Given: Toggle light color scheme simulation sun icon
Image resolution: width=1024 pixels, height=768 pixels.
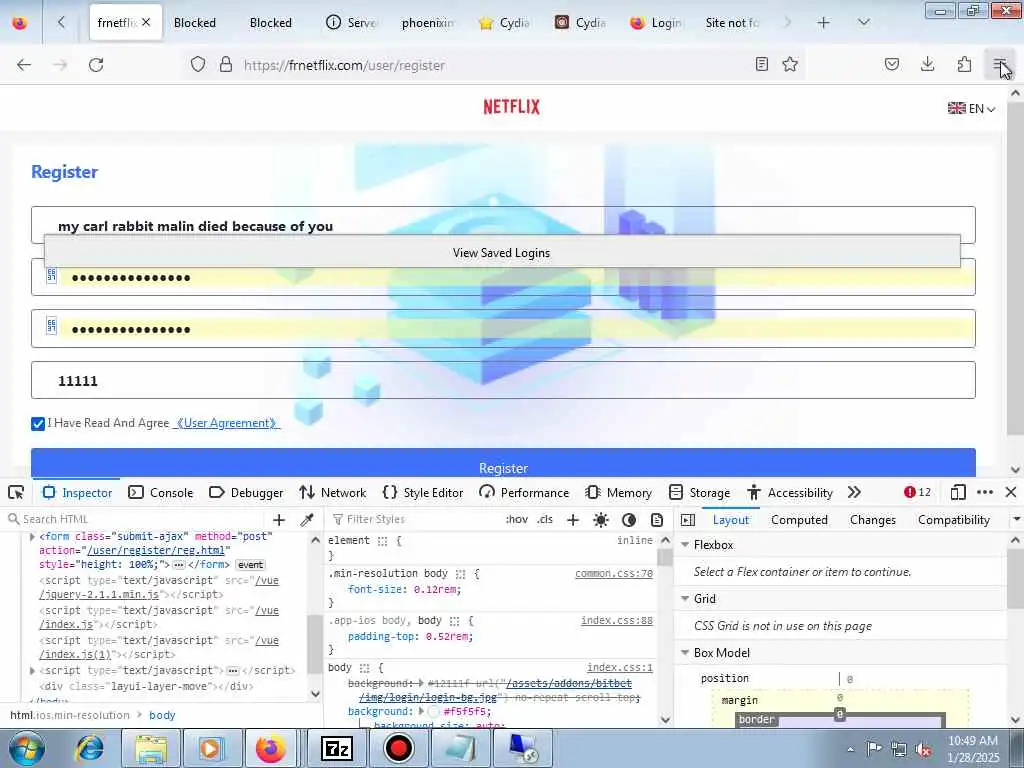Looking at the screenshot, I should pos(601,520).
